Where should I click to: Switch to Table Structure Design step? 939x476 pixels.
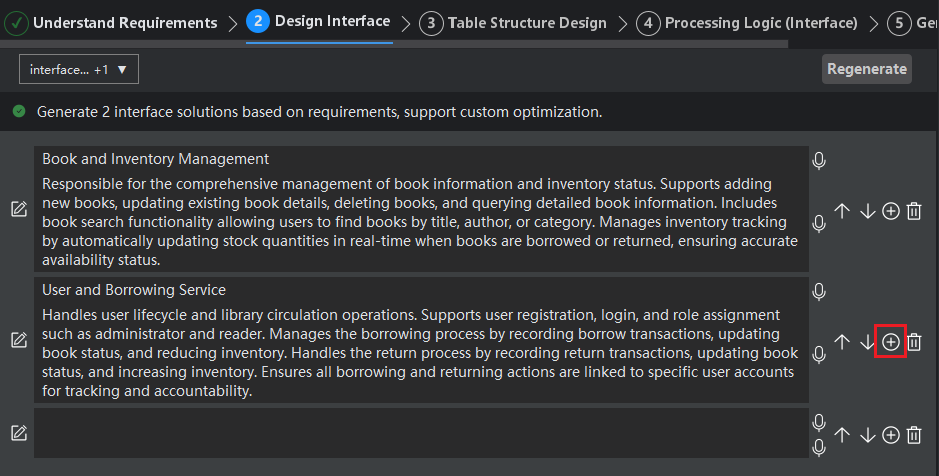point(514,23)
